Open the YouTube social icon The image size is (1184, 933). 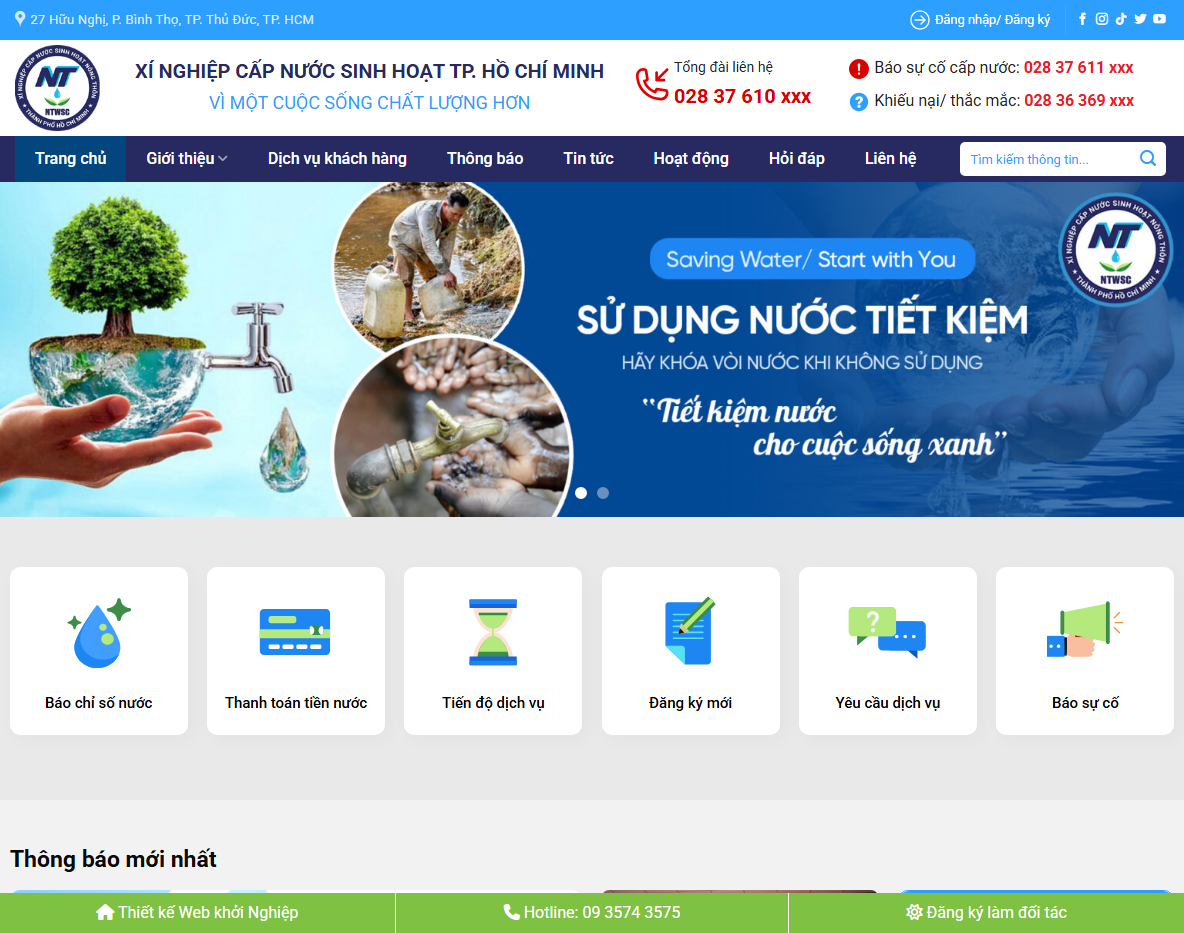click(1159, 19)
